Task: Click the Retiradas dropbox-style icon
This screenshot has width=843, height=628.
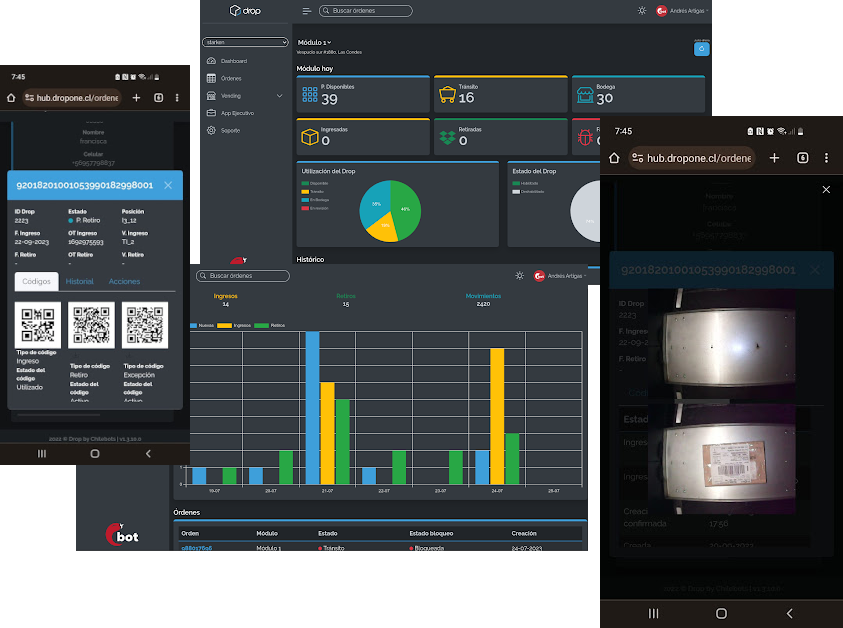Action: point(447,138)
